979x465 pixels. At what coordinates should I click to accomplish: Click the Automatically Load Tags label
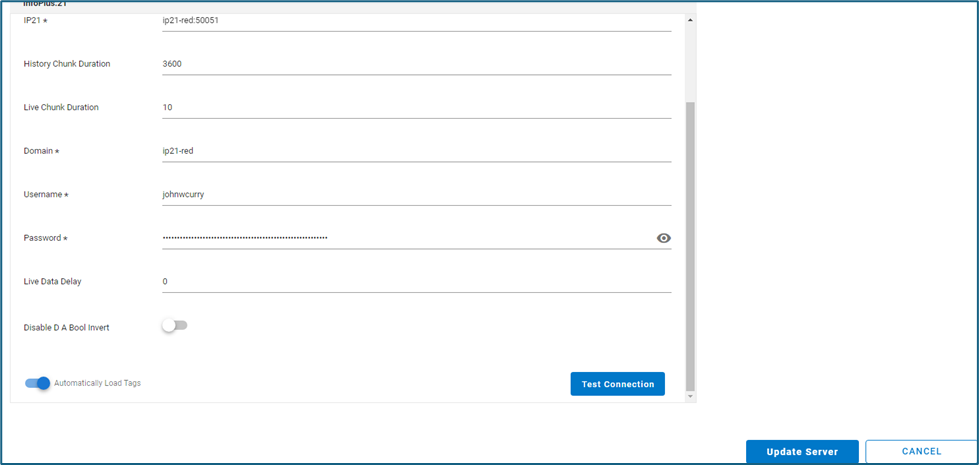[x=97, y=383]
